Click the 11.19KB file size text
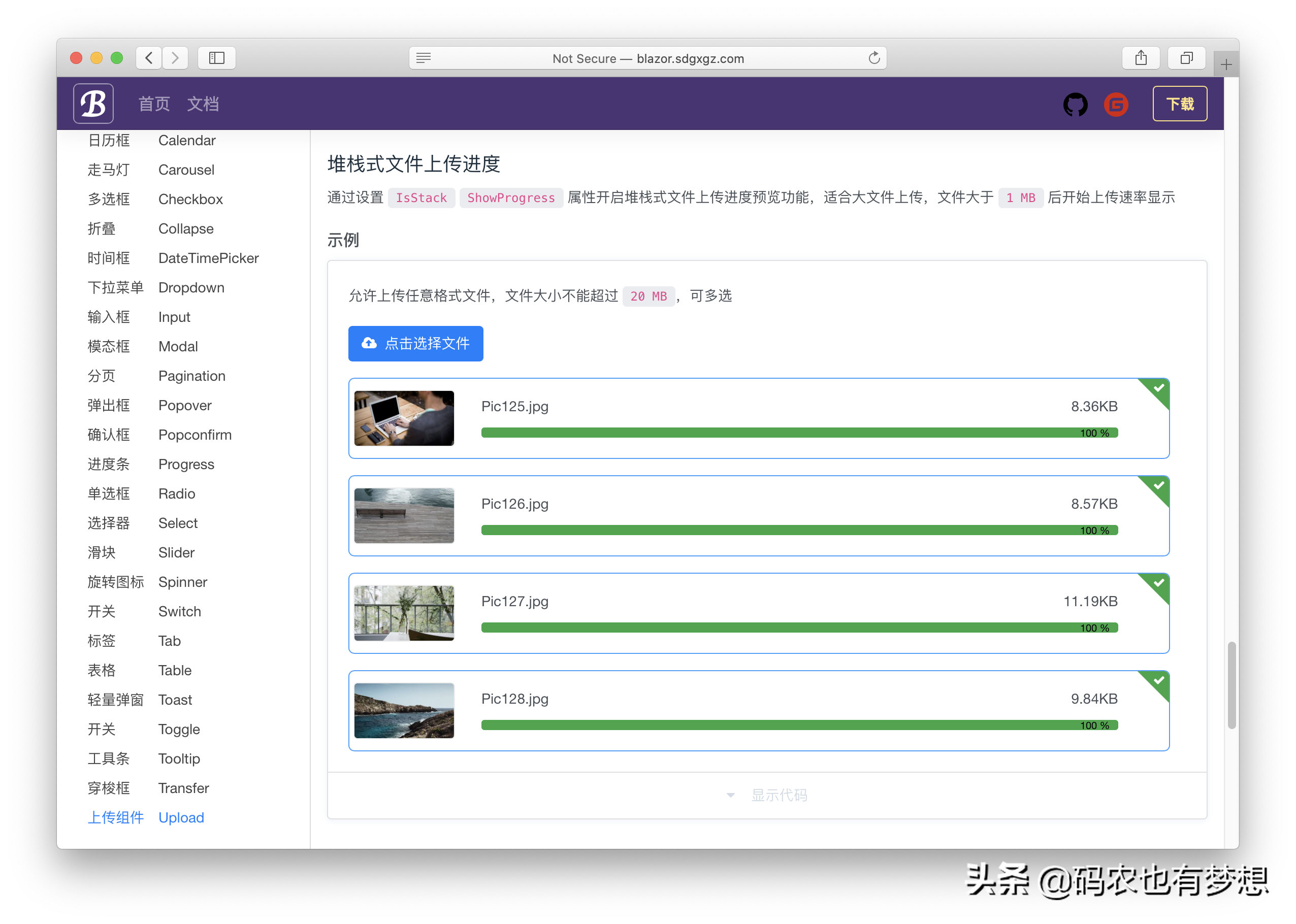 [x=1090, y=602]
